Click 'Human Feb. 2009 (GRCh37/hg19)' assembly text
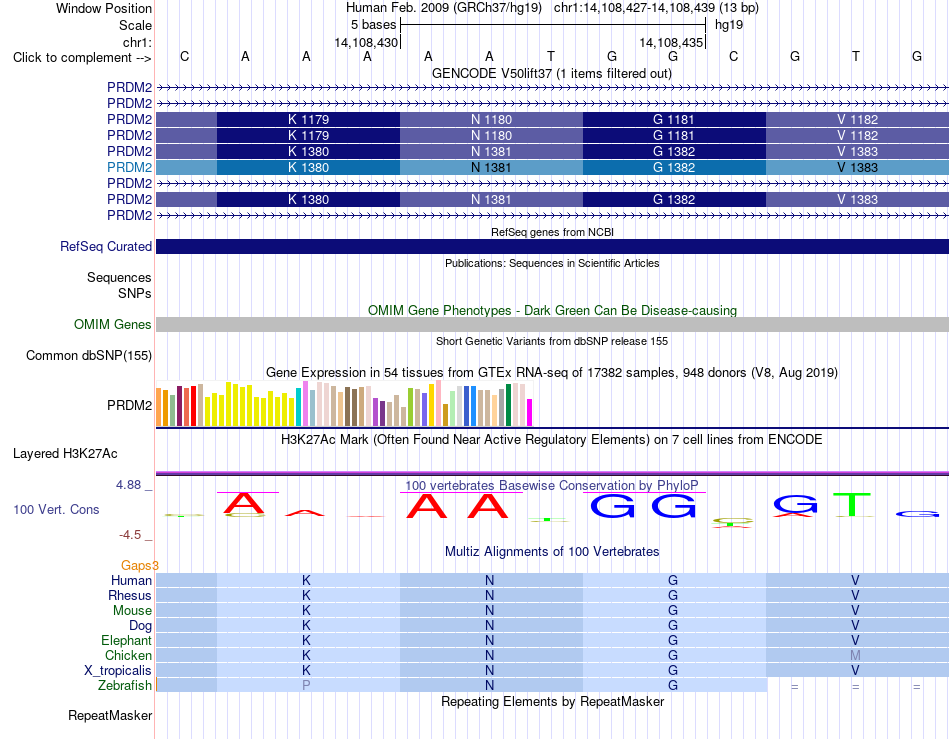Viewport: 950px width, 739px height. point(446,8)
